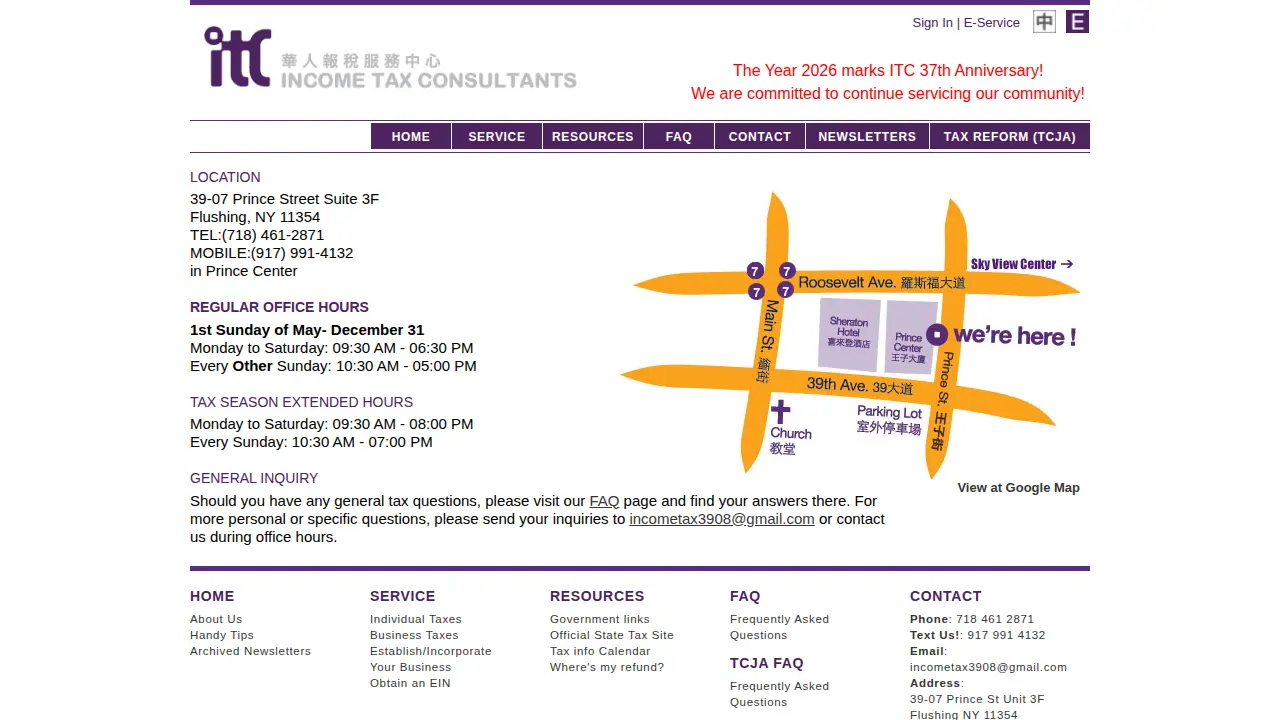This screenshot has width=1280, height=720.
Task: Click the ITC Income Tax Consultants logo
Action: (390, 57)
